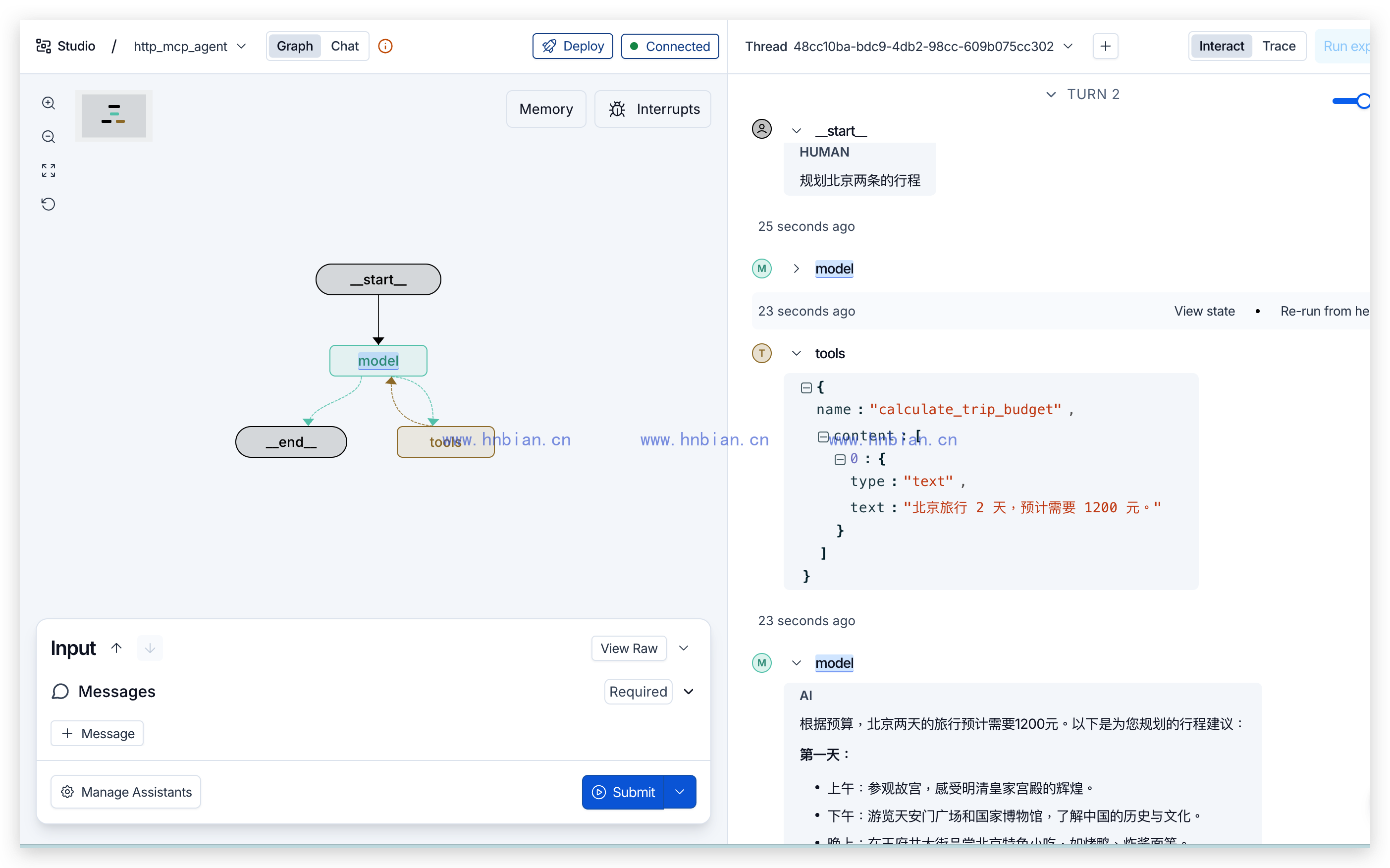The height and width of the screenshot is (868, 1390).
Task: Collapse item 0 in content array
Action: click(840, 459)
